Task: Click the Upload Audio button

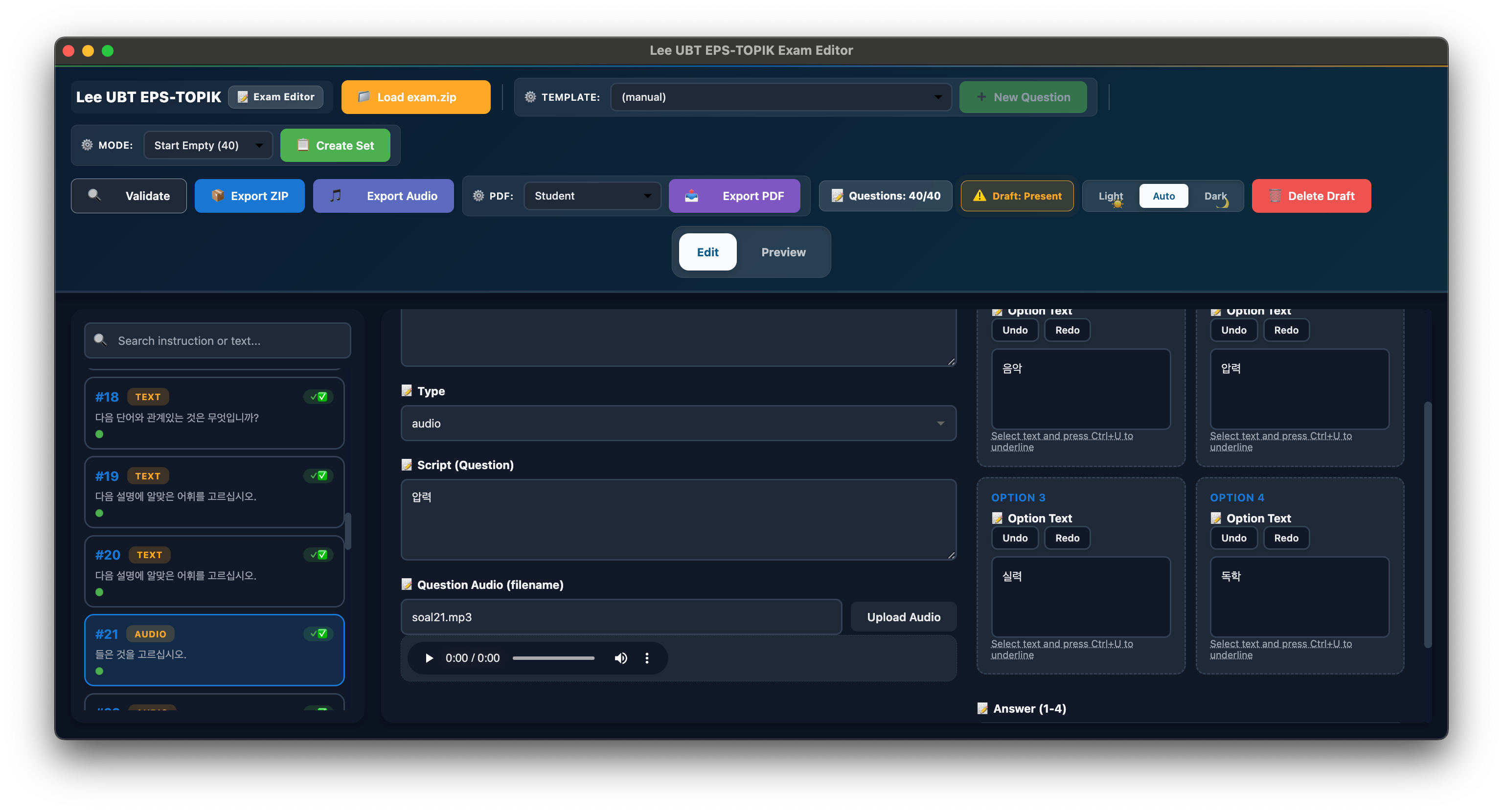Action: [x=903, y=617]
